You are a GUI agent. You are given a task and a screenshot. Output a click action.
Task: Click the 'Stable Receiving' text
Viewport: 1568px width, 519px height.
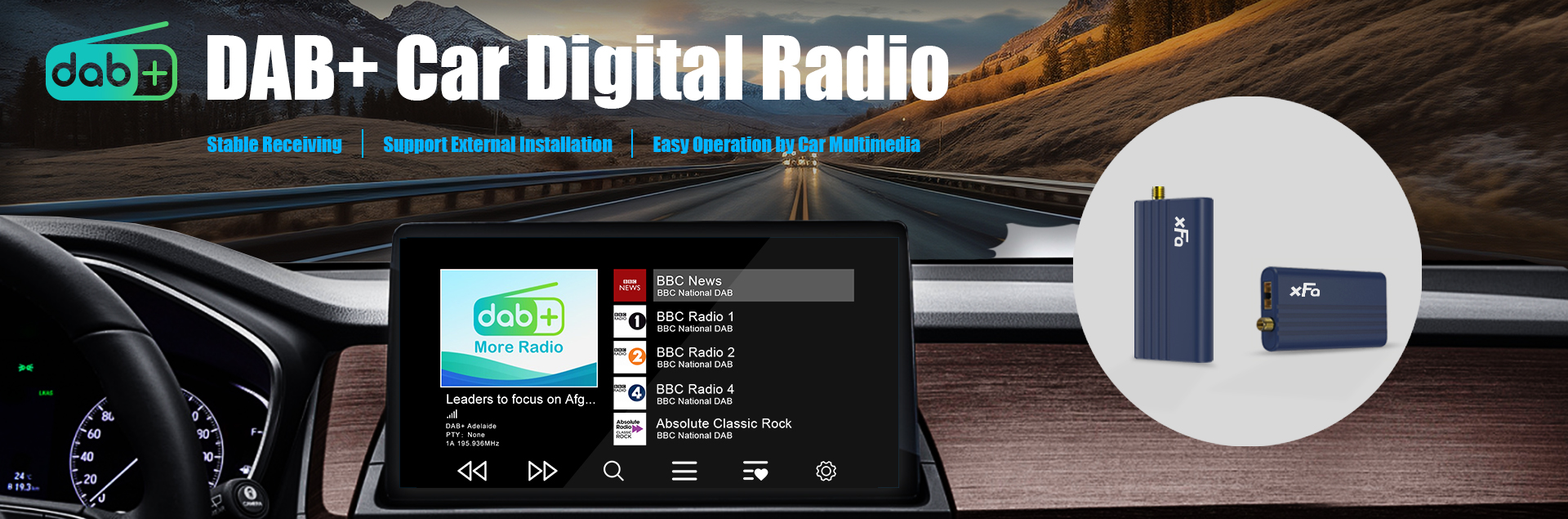pyautogui.click(x=274, y=145)
